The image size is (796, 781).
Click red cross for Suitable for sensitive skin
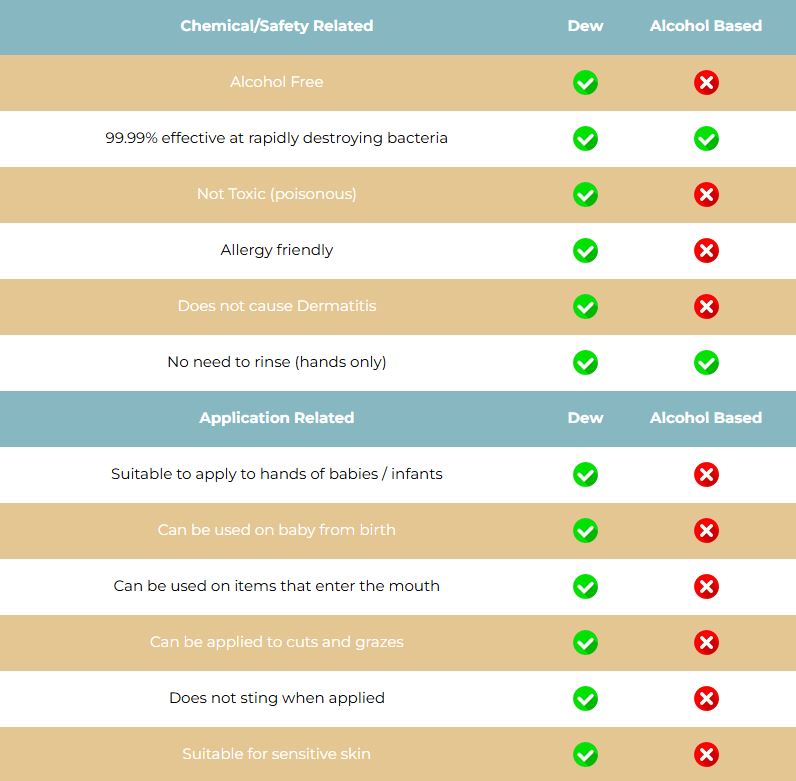coord(706,754)
